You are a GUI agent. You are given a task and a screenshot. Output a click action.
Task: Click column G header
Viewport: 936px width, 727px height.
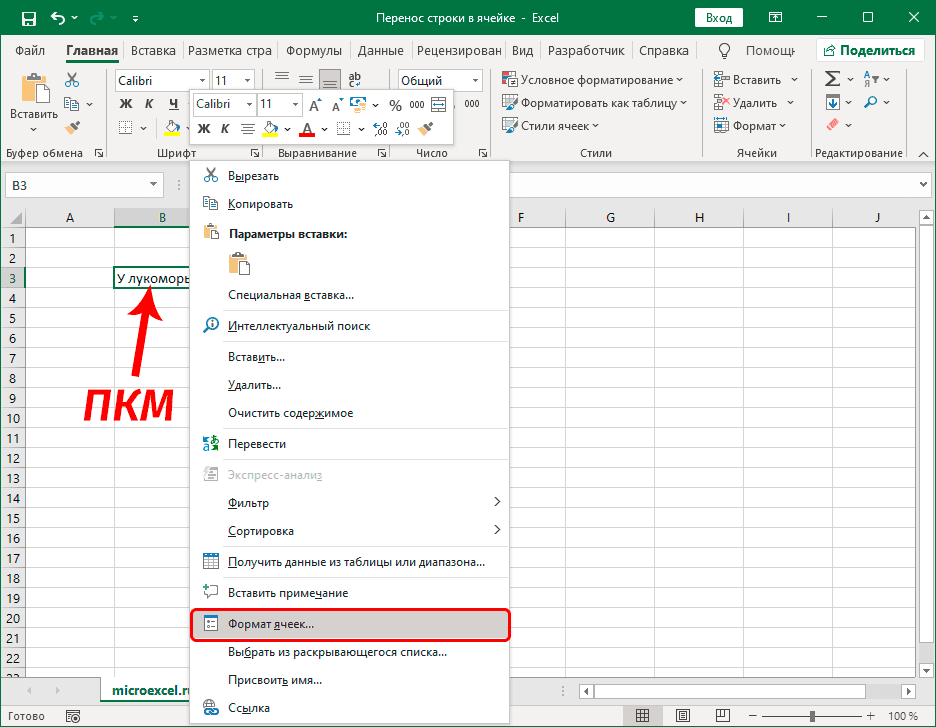pyautogui.click(x=610, y=218)
